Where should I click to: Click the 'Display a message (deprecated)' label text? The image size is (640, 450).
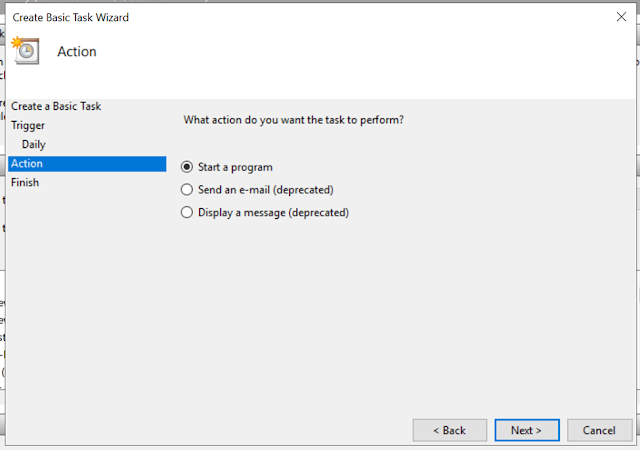273,212
